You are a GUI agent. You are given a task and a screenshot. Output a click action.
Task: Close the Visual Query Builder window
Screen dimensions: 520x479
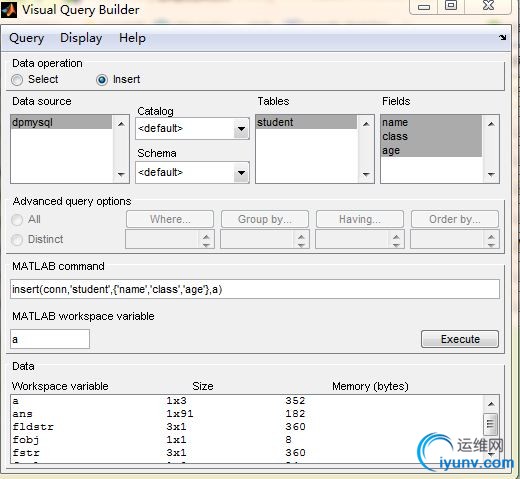(488, 6)
